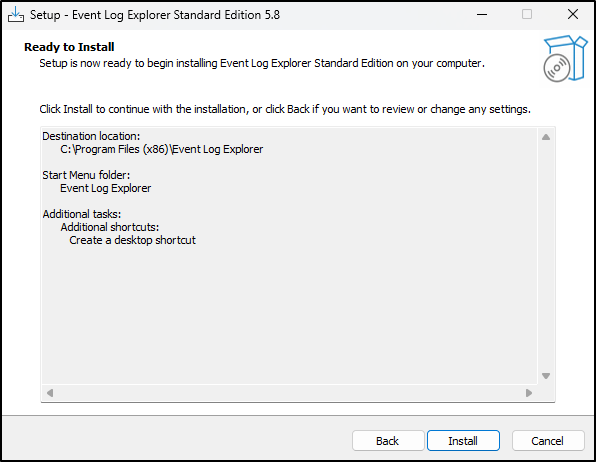This screenshot has width=596, height=462.
Task: Click the 'Ready to Install' heading
Action: pos(69,47)
